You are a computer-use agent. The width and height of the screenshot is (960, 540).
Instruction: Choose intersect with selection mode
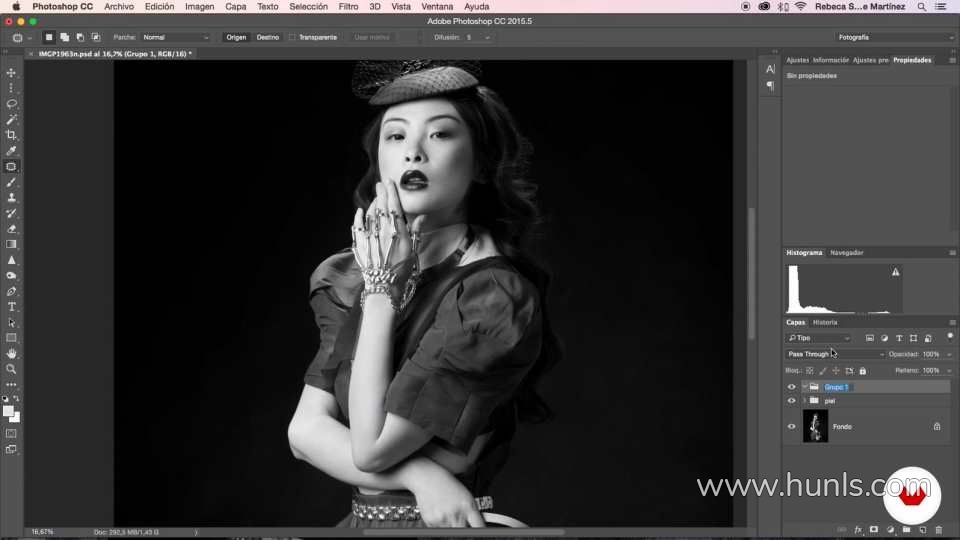(96, 37)
